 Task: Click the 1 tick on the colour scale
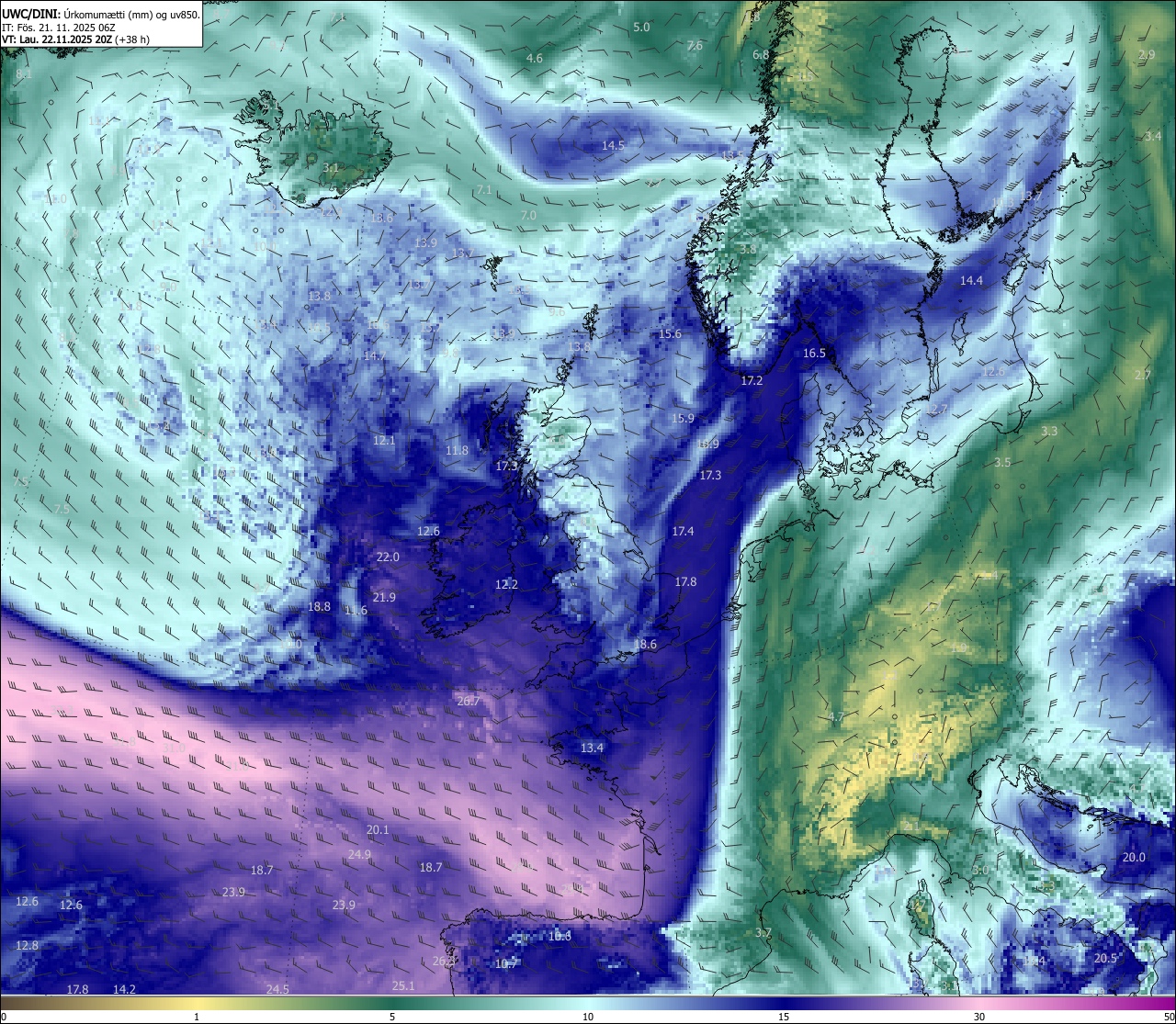click(x=197, y=1017)
